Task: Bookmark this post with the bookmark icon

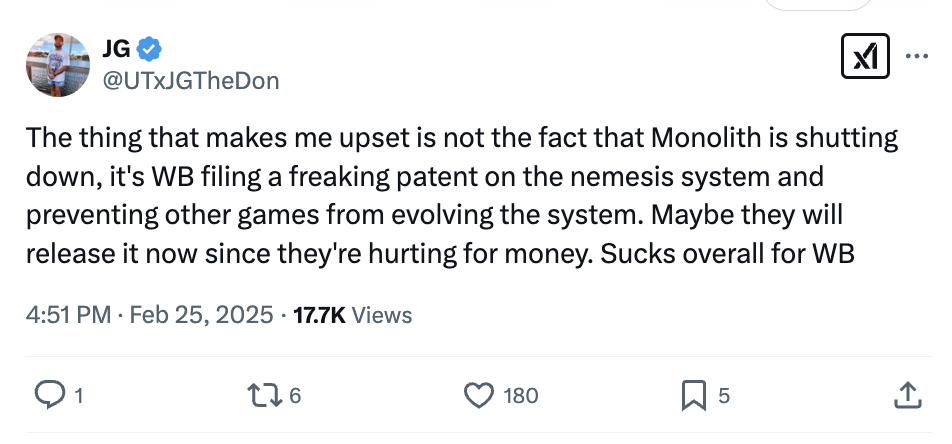Action: click(x=693, y=395)
